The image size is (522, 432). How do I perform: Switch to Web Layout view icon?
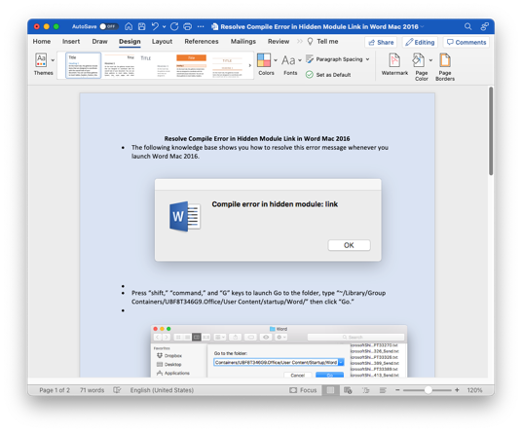click(x=348, y=390)
